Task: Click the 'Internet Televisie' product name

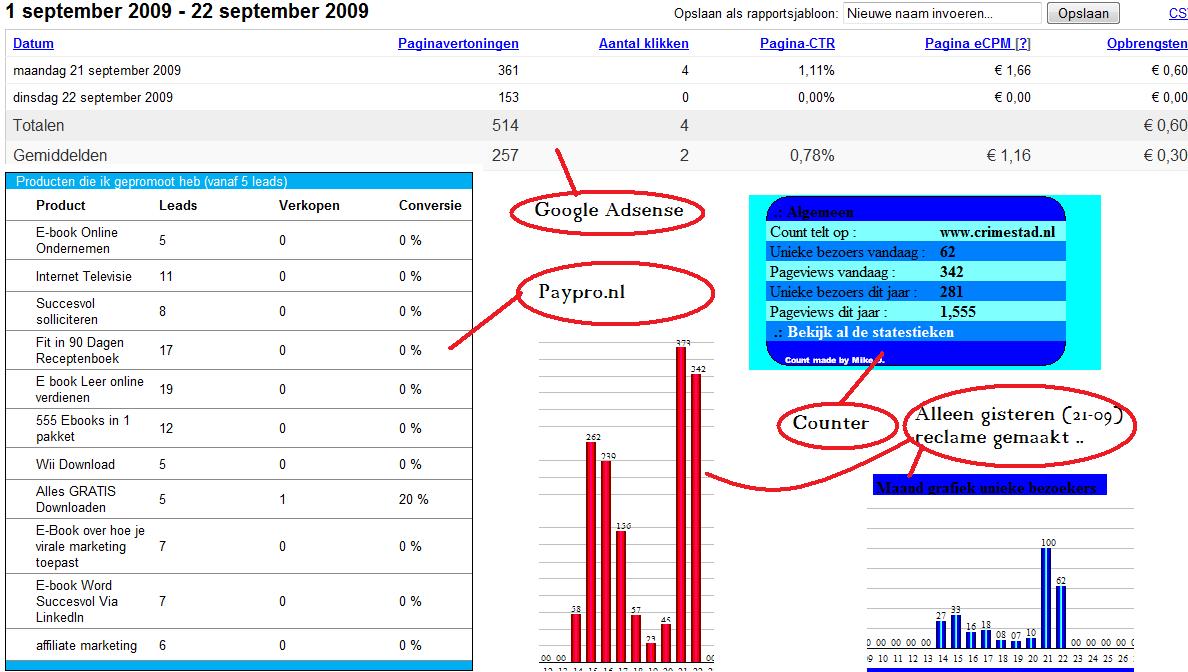Action: pos(83,277)
